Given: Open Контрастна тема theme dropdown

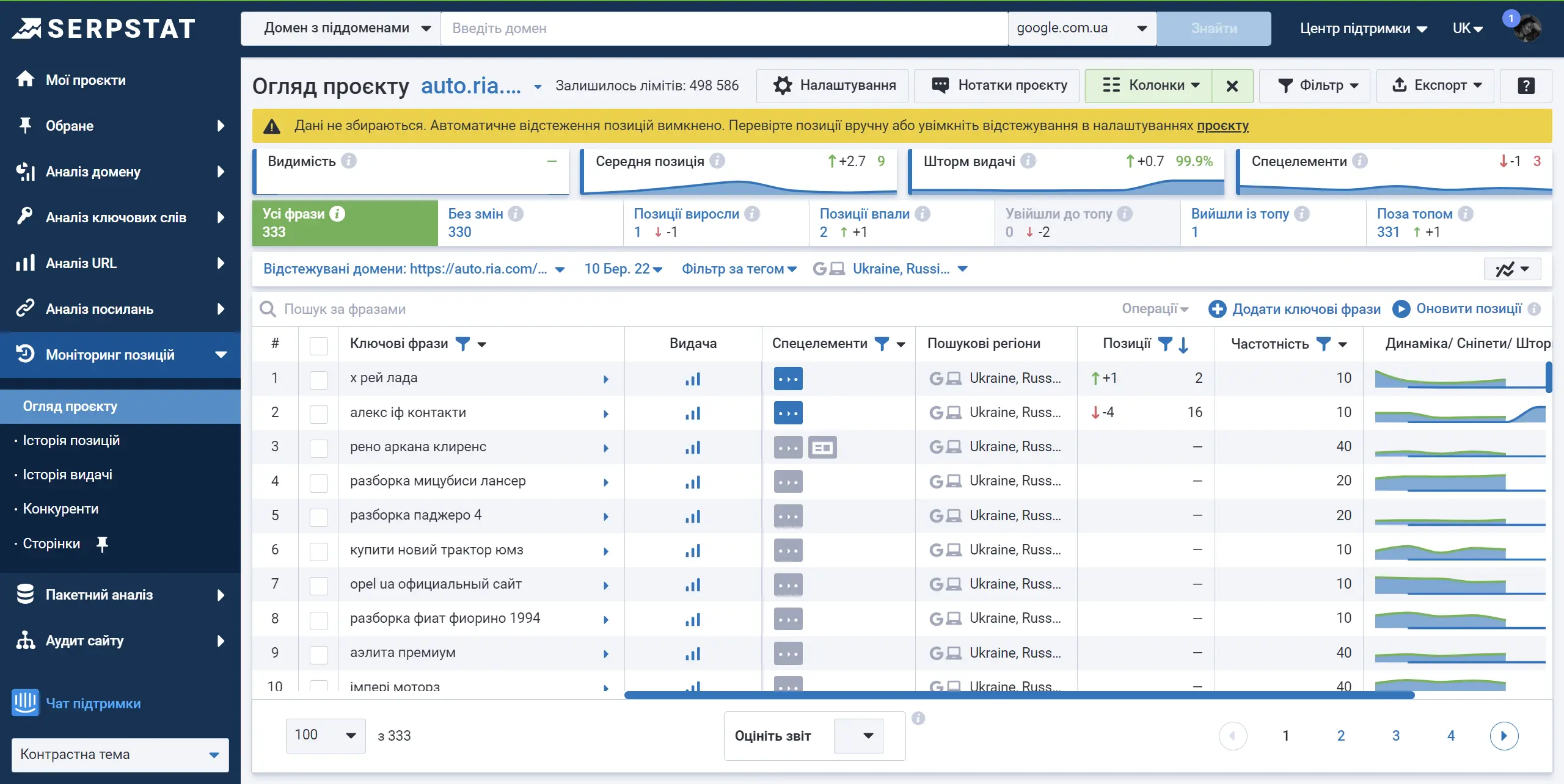Looking at the screenshot, I should 120,755.
